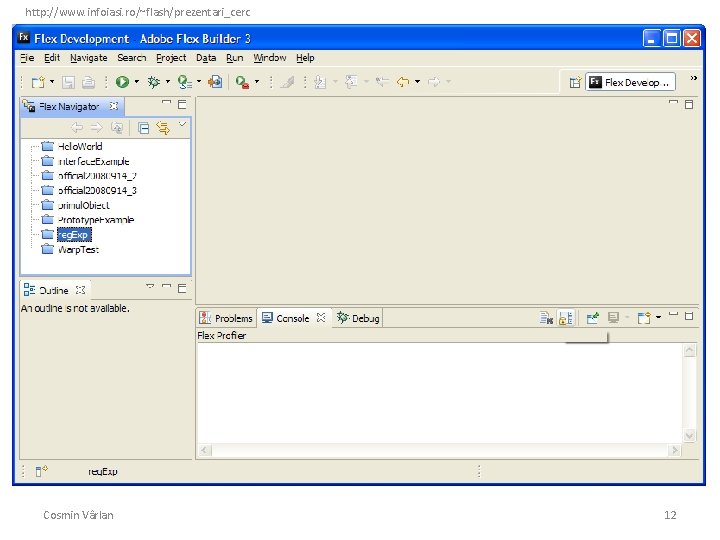Open the Run button dropdown arrow
The width and height of the screenshot is (720, 540).
137,82
